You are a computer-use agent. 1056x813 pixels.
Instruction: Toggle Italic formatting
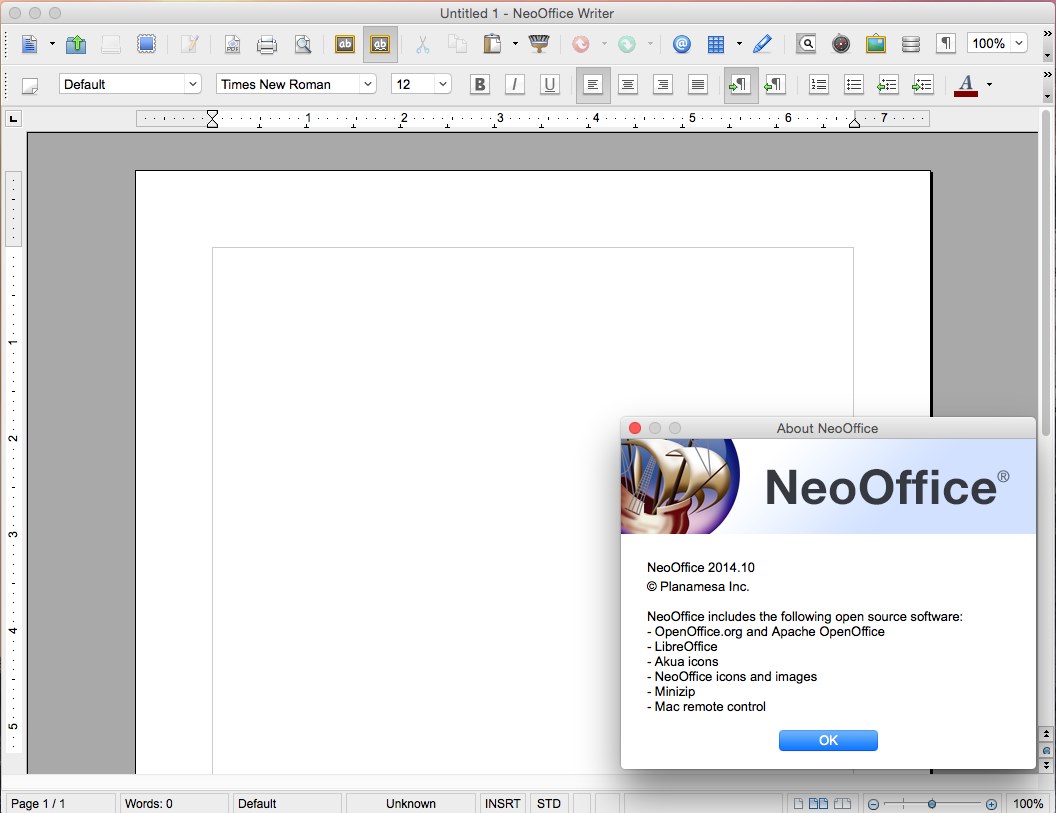[515, 85]
